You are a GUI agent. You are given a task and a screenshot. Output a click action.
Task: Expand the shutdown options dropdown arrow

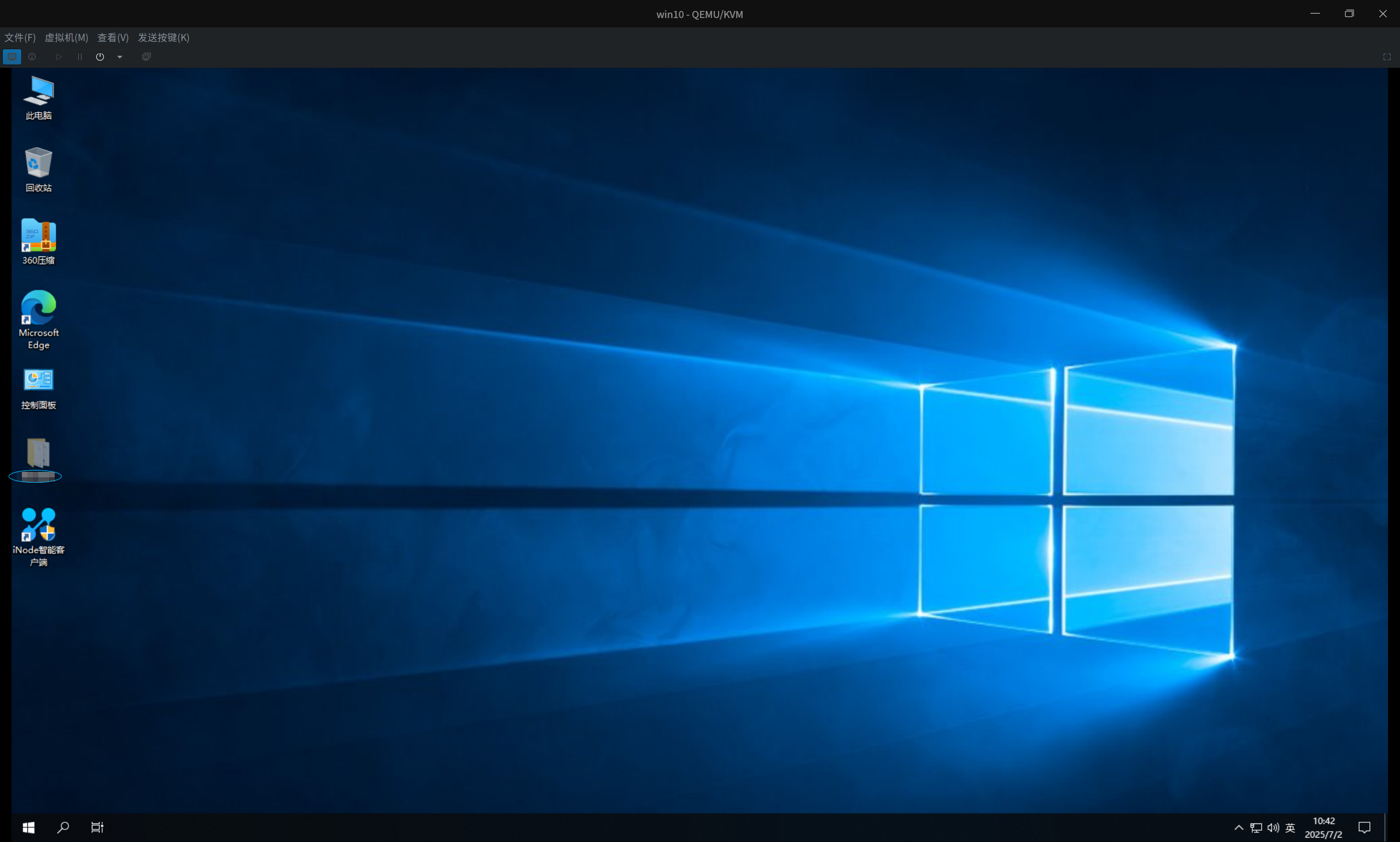120,57
